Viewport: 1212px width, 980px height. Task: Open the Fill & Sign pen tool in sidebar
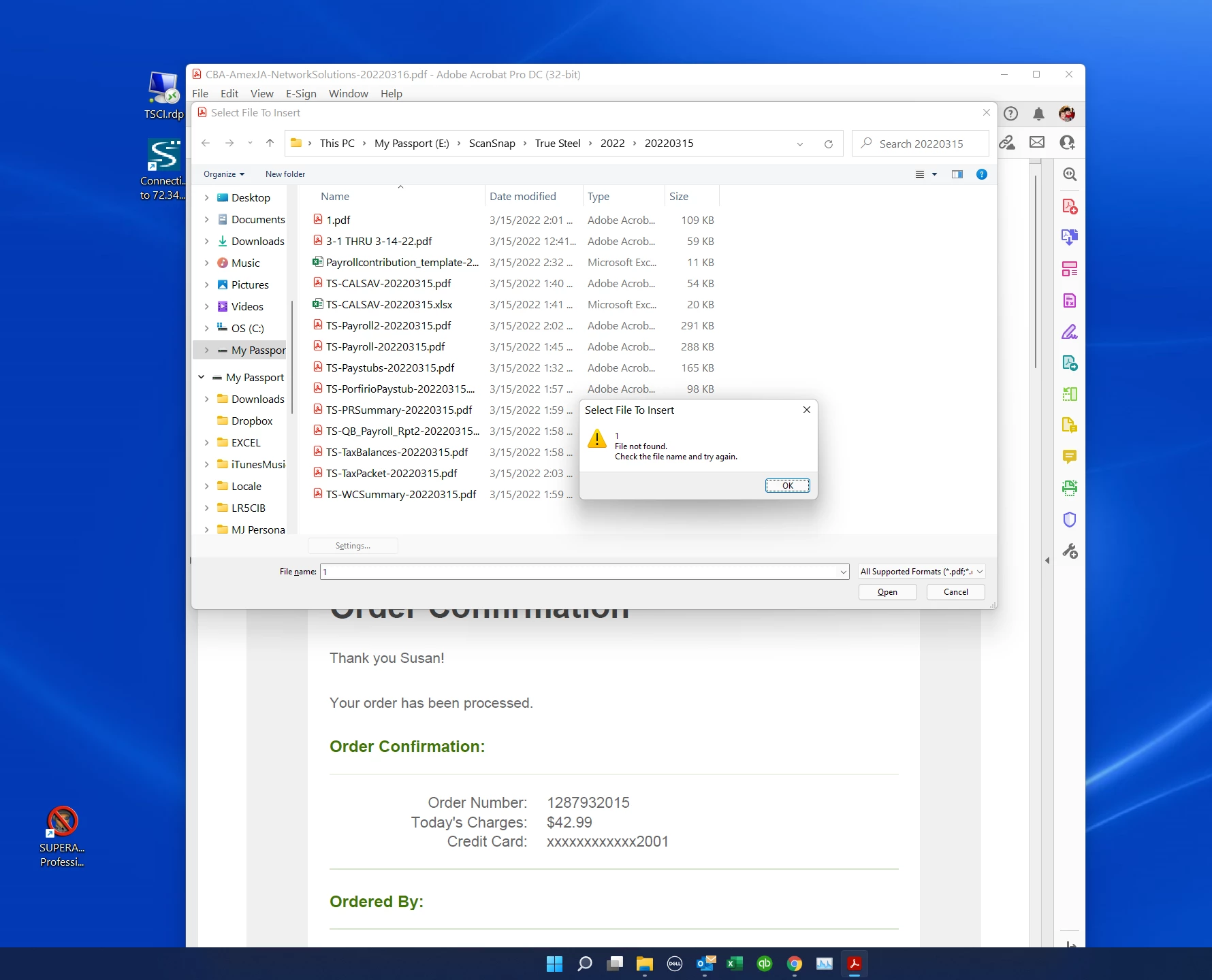pos(1070,331)
